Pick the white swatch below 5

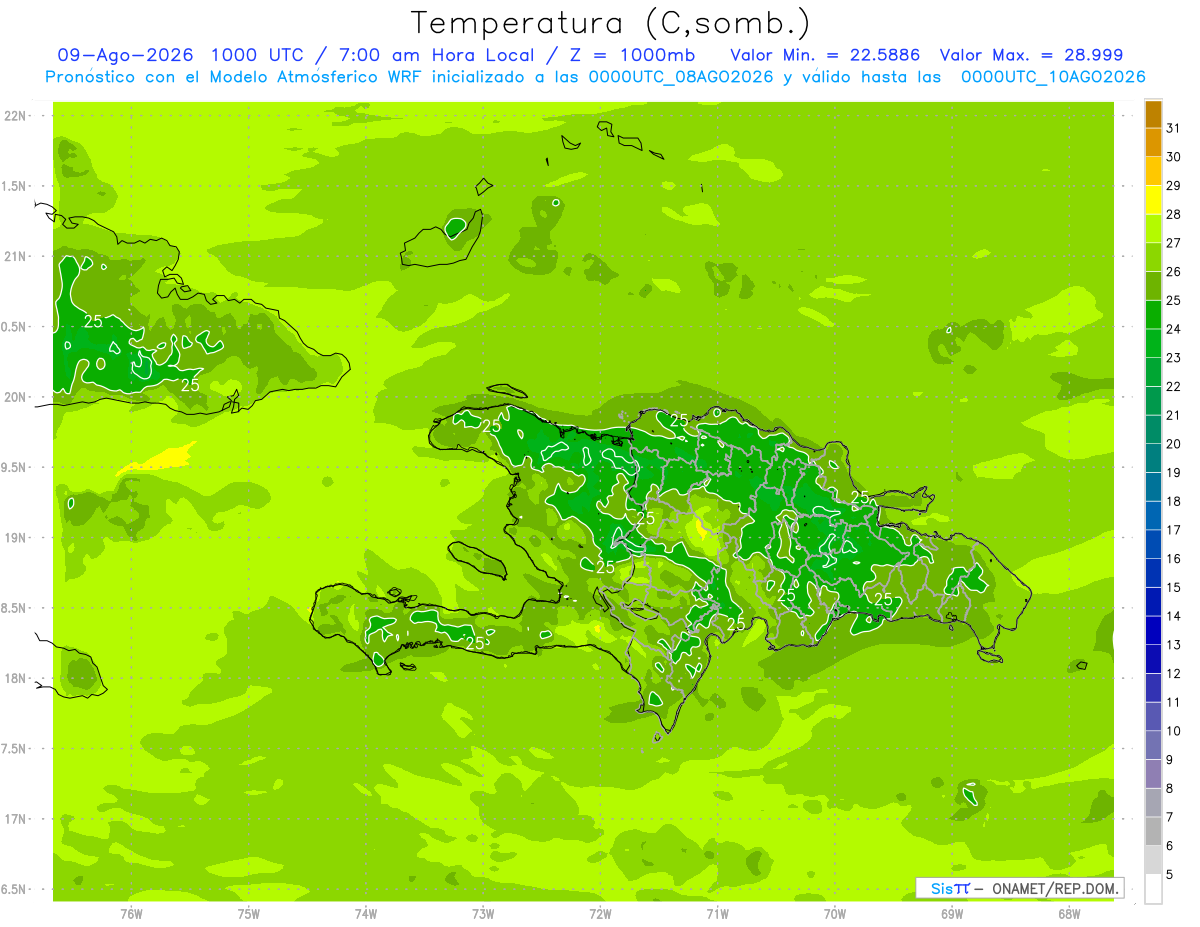(1154, 888)
